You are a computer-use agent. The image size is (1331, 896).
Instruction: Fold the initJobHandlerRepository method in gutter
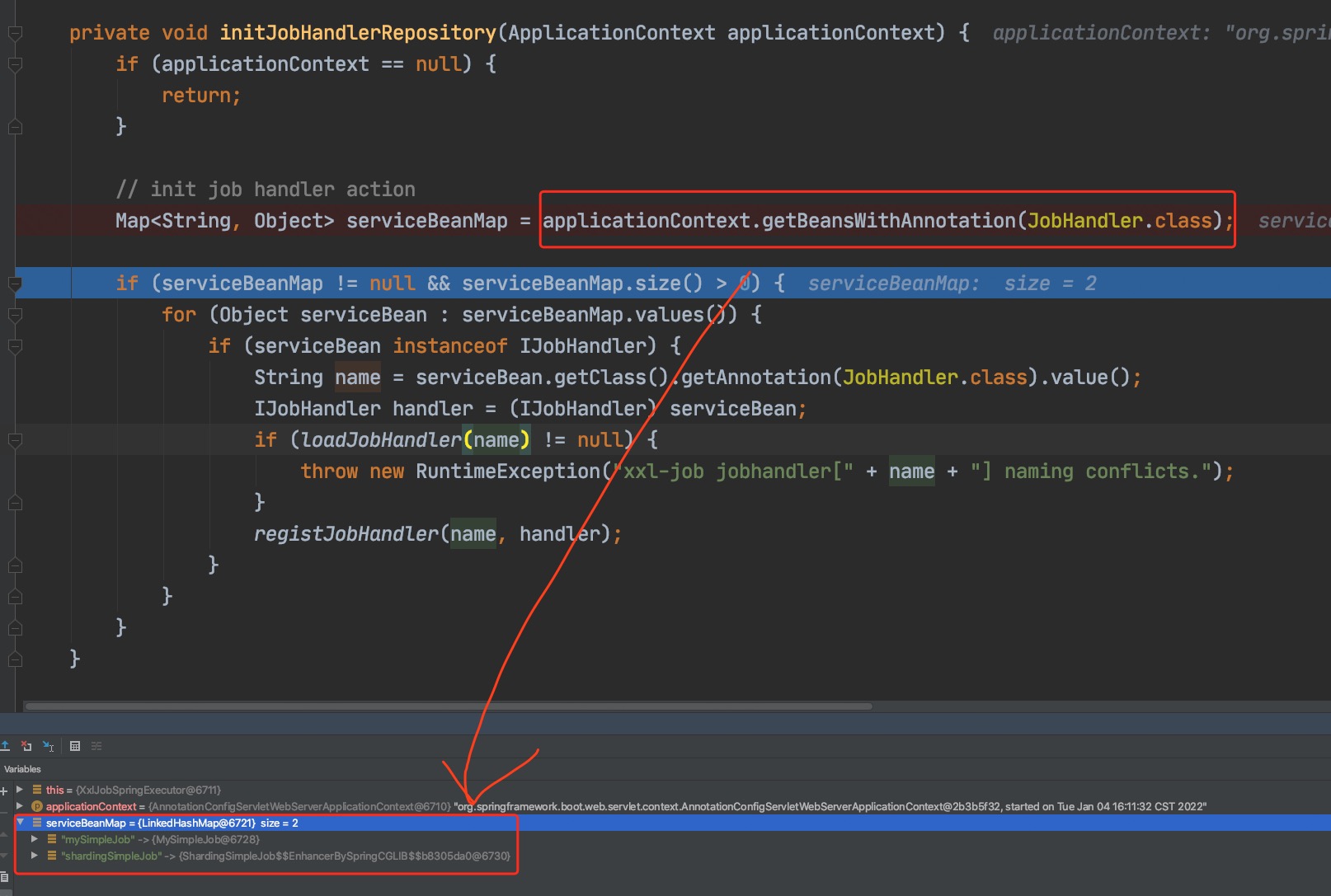[15, 33]
